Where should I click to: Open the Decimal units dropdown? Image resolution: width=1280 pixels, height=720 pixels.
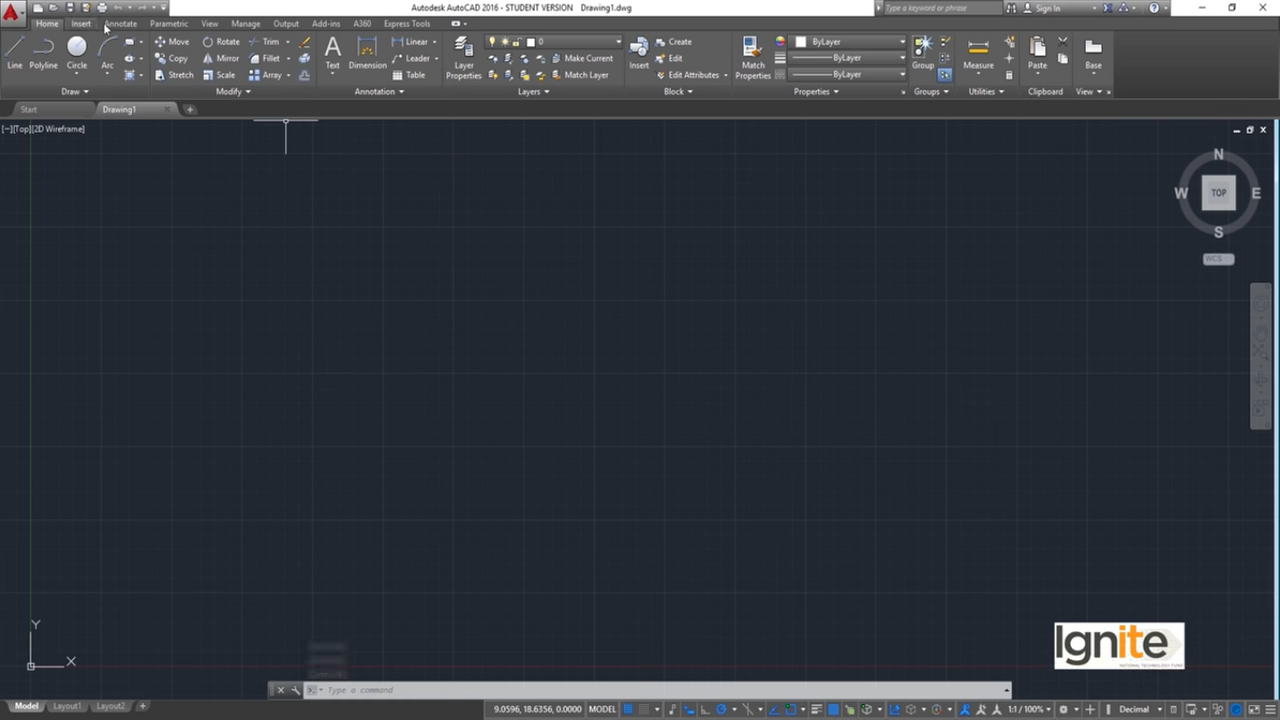pyautogui.click(x=1139, y=709)
